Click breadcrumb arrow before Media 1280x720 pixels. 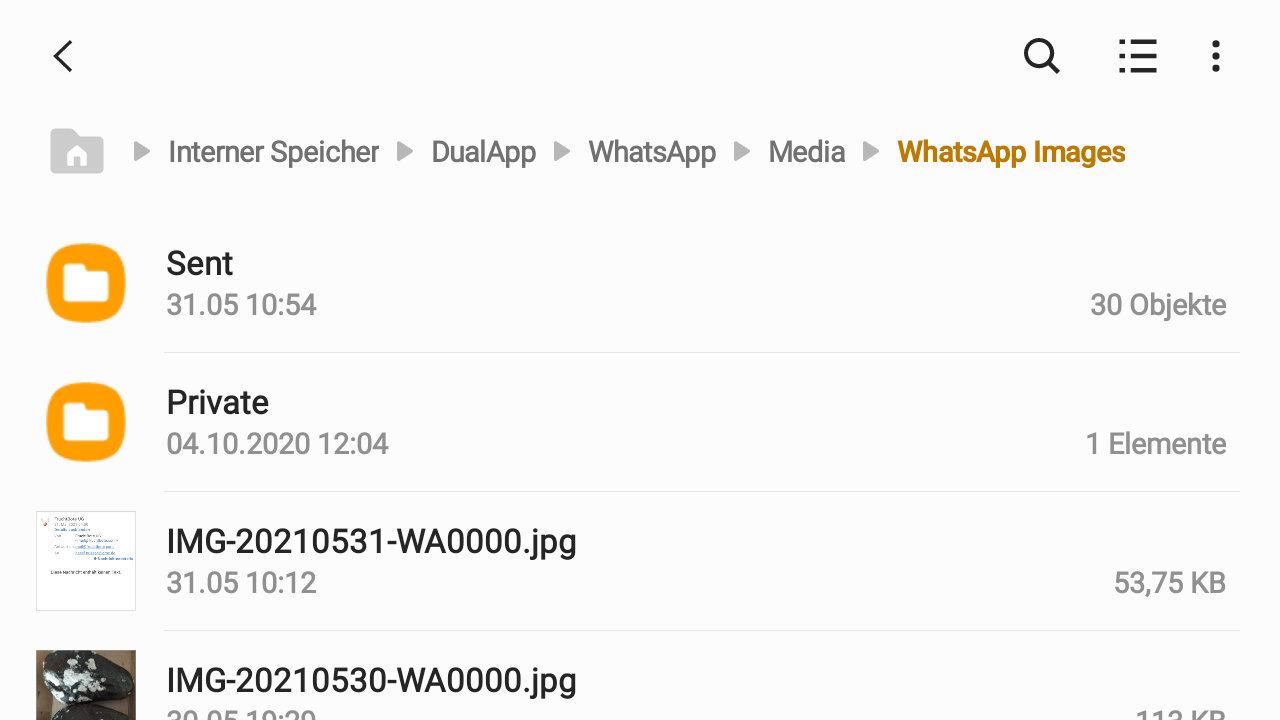(742, 151)
